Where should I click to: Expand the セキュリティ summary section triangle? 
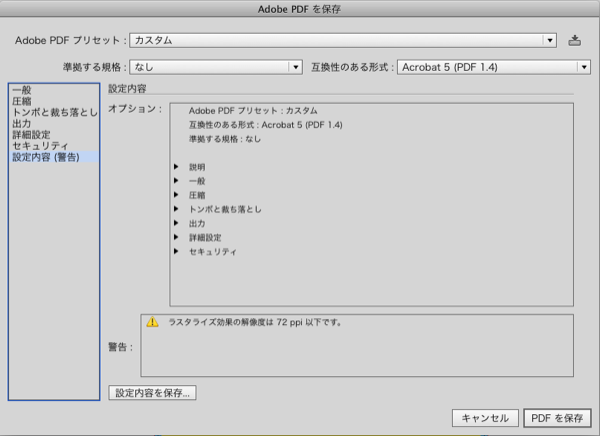click(176, 251)
